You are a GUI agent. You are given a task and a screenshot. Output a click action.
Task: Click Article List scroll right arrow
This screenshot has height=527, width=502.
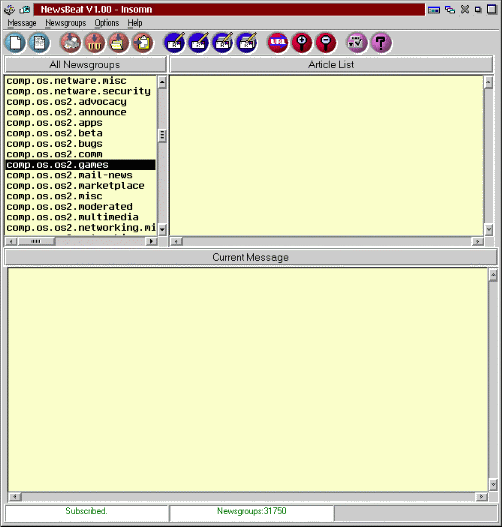(x=477, y=241)
